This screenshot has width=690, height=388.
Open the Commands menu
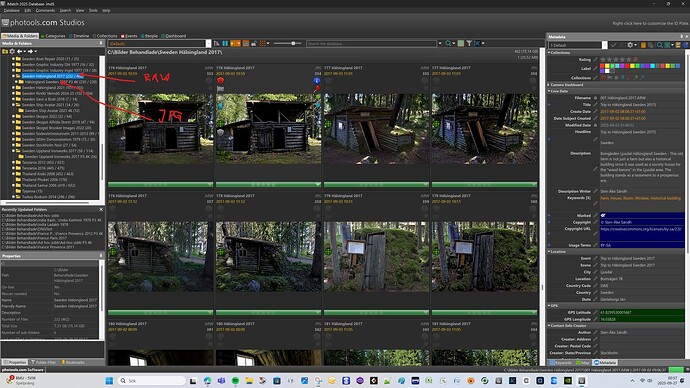pos(45,10)
